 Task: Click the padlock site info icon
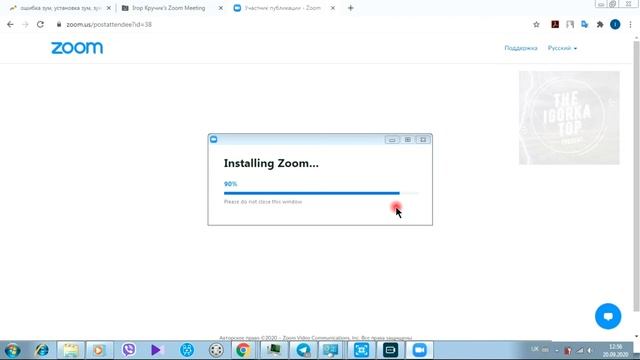click(x=59, y=24)
